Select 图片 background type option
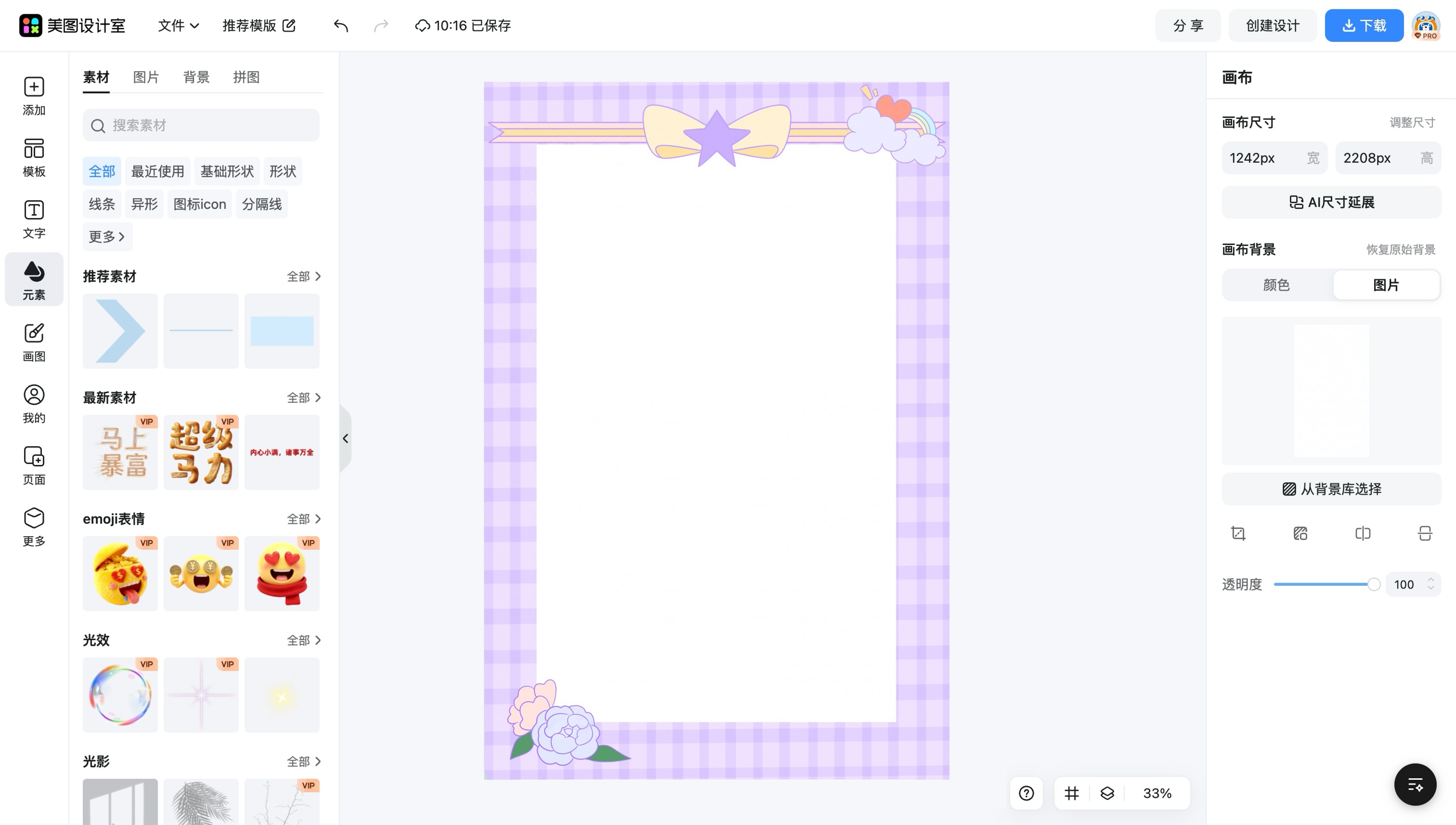1456x825 pixels. click(1386, 285)
